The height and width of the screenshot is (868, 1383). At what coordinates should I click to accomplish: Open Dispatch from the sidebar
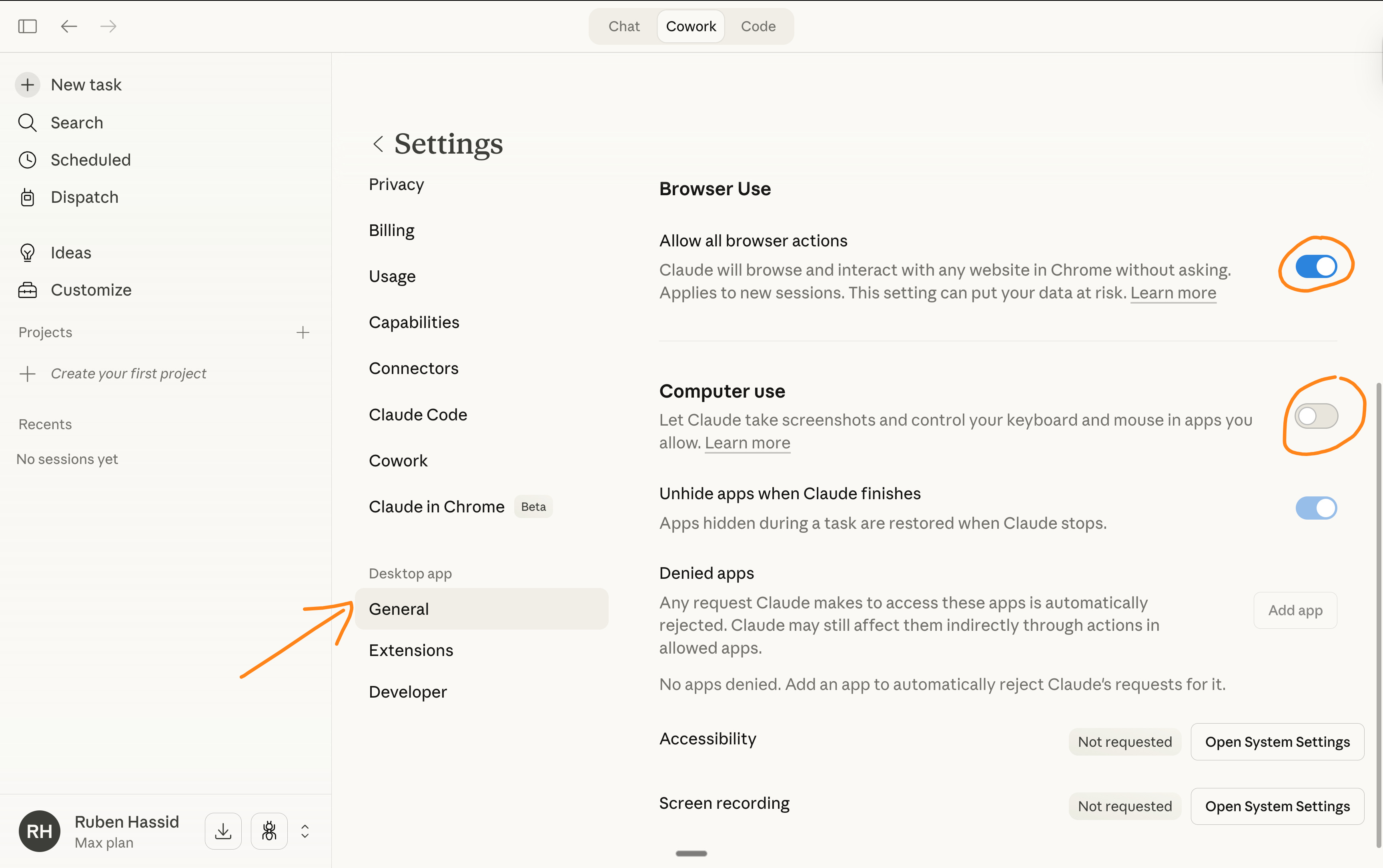(x=84, y=197)
